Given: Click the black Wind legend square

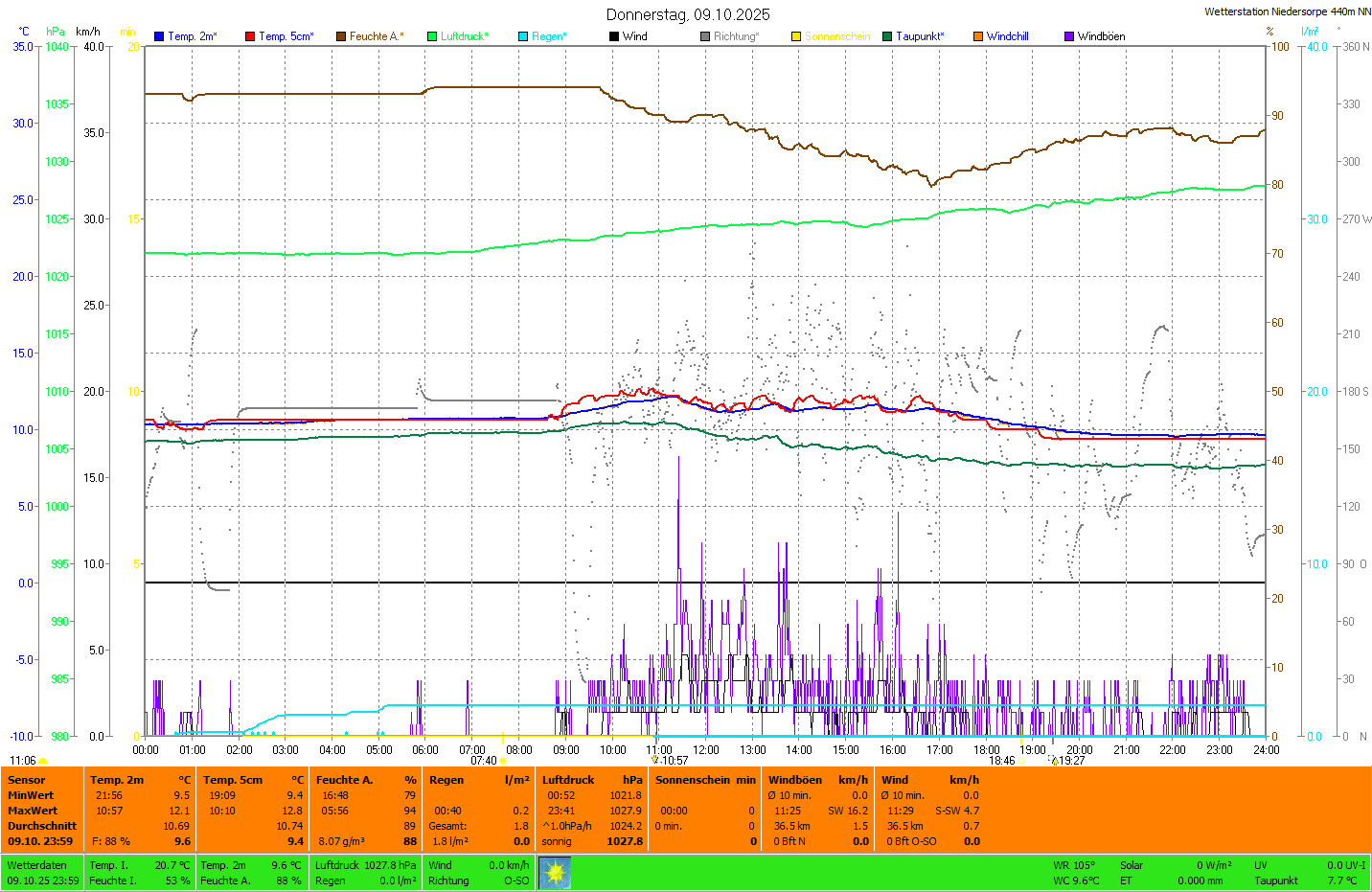Looking at the screenshot, I should coord(614,36).
